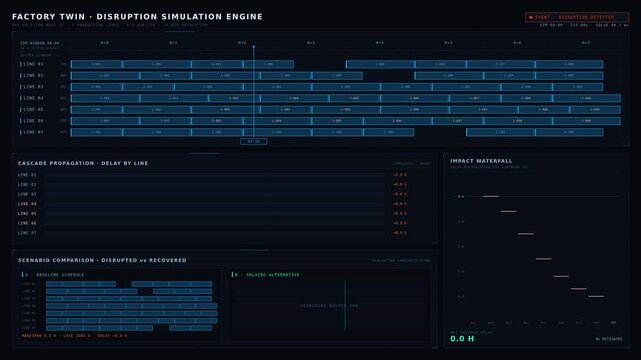The image size is (641, 360).
Task: Select LINE 01 label in the Gantt schedule
Action: (x=33, y=64)
